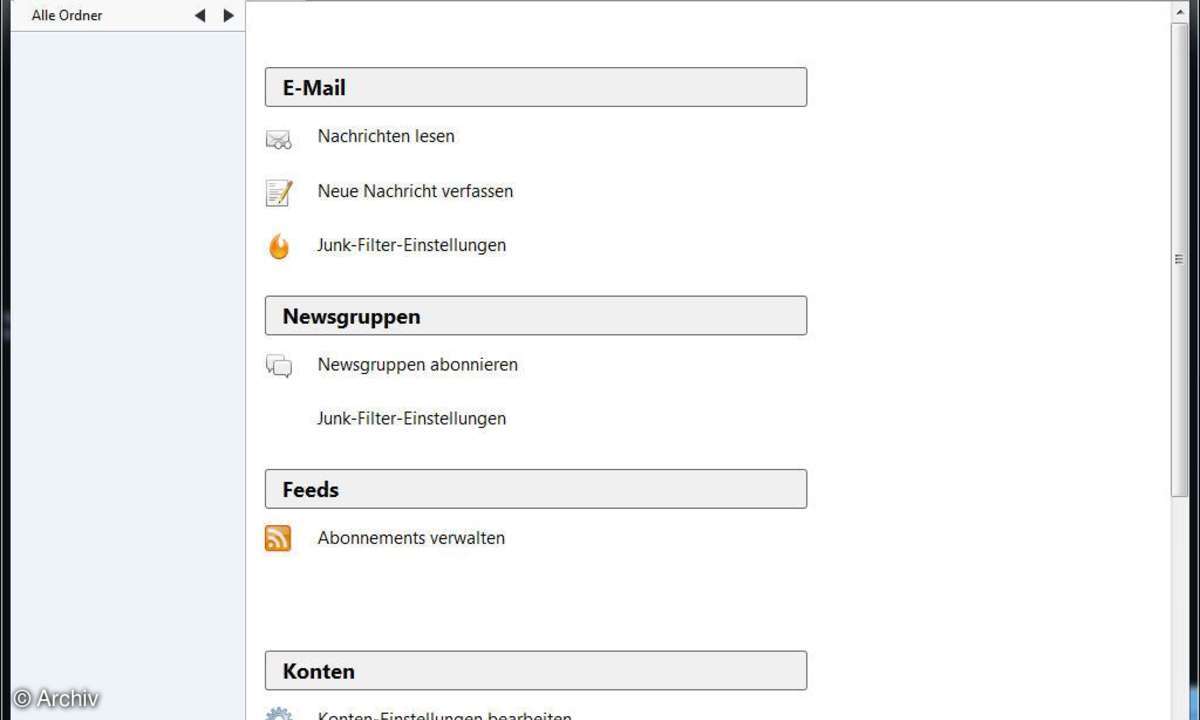Click the orange RSS feed icon
The image size is (1200, 720).
click(278, 539)
